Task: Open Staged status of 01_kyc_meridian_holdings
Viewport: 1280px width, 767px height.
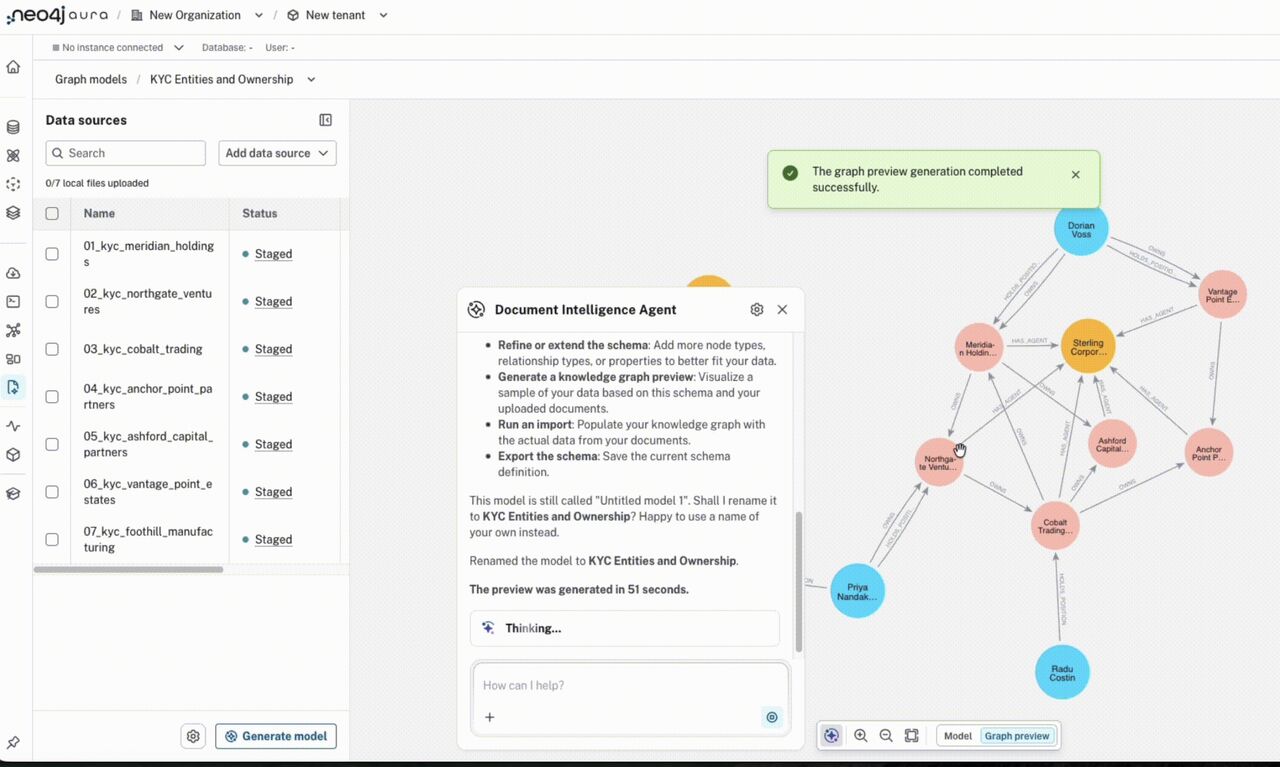Action: [x=273, y=254]
